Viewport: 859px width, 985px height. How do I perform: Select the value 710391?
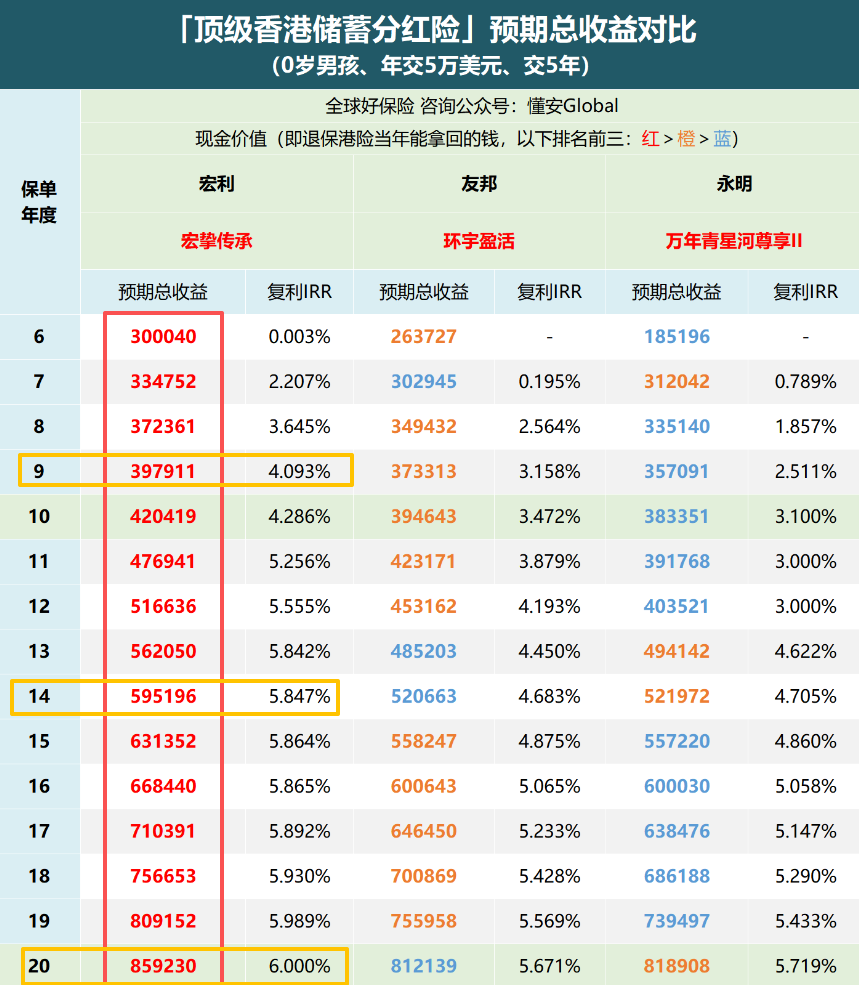coord(163,831)
